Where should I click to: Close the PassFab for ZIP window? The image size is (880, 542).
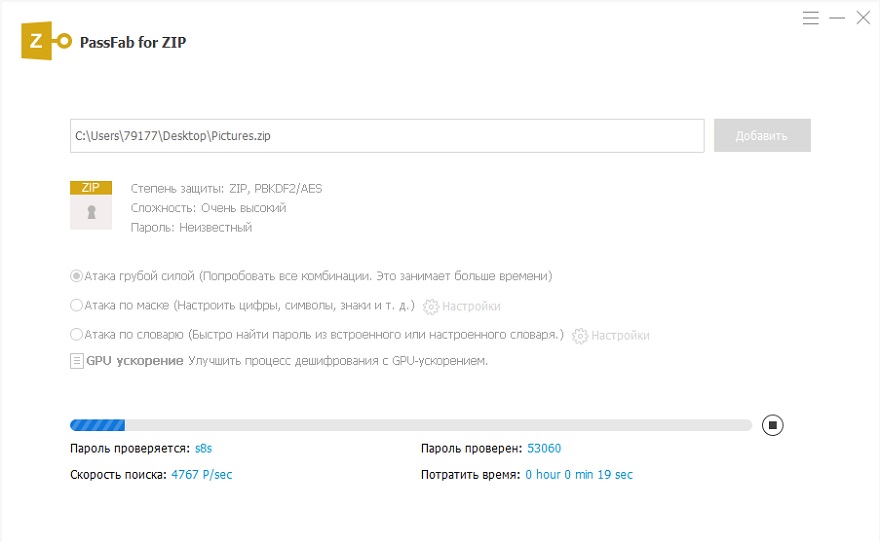[862, 18]
